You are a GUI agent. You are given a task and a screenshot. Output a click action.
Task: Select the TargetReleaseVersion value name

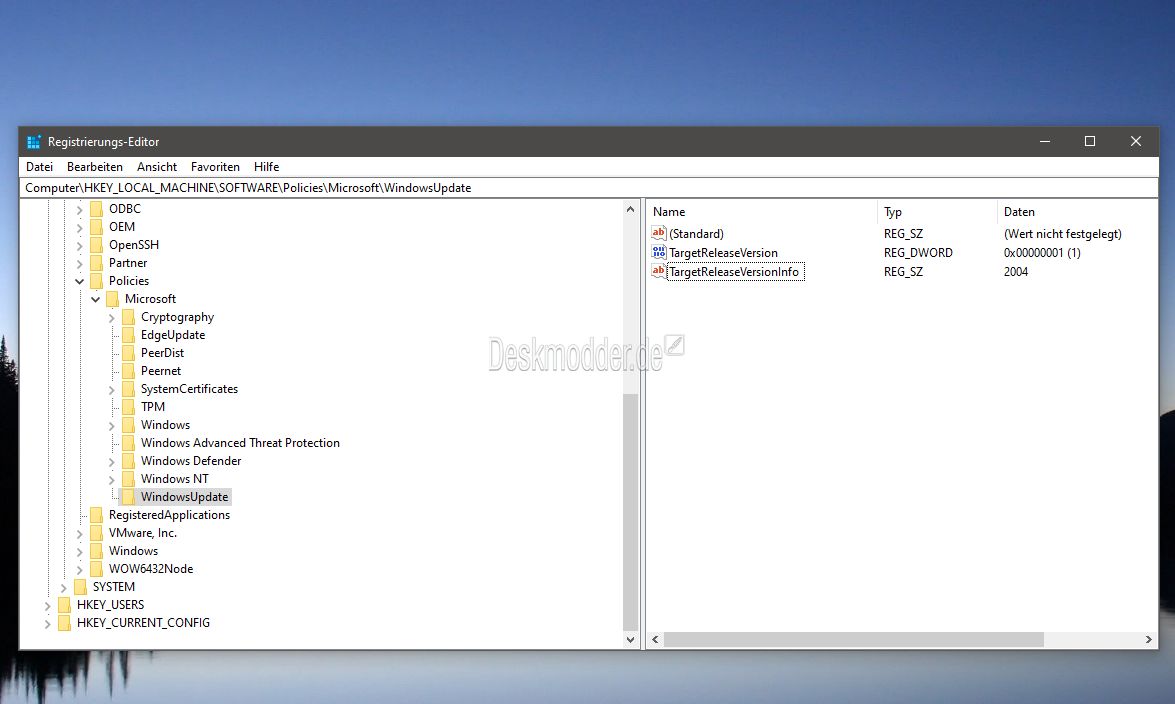pos(723,253)
